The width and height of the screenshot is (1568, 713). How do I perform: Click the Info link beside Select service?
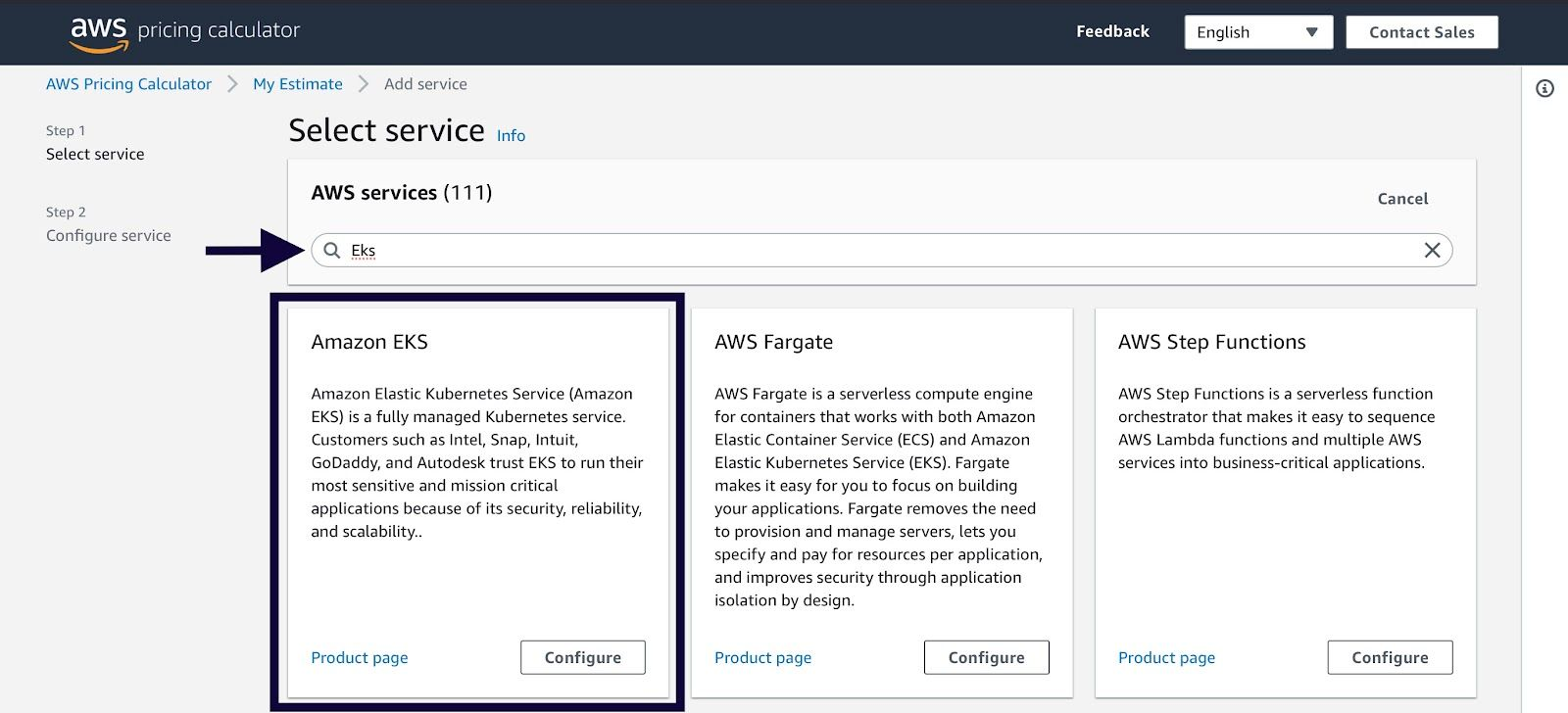coord(511,136)
